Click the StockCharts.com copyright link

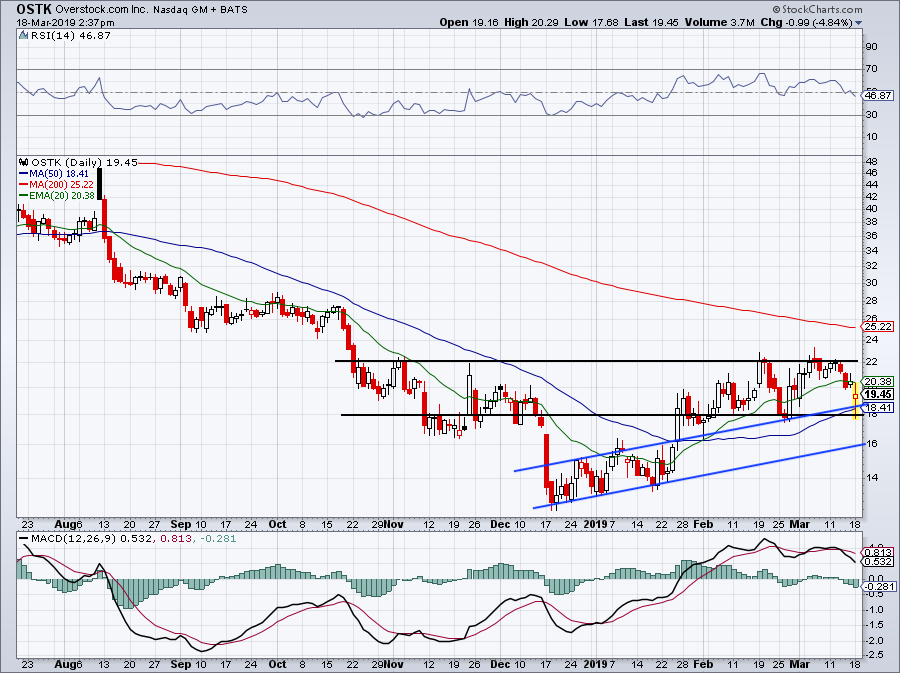(817, 9)
